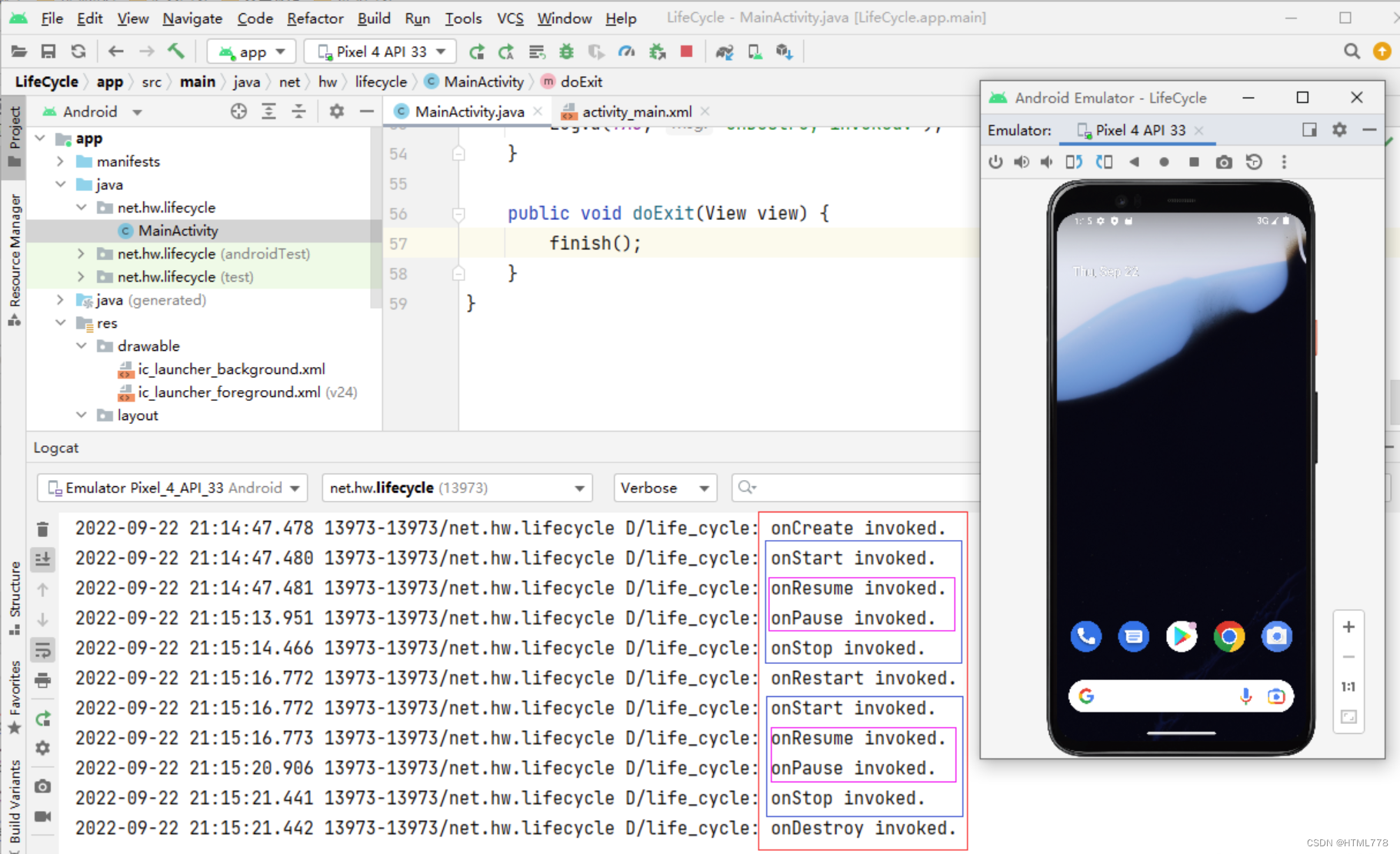Image resolution: width=1400 pixels, height=854 pixels.
Task: Open the Verbose log level dropdown
Action: [x=665, y=488]
